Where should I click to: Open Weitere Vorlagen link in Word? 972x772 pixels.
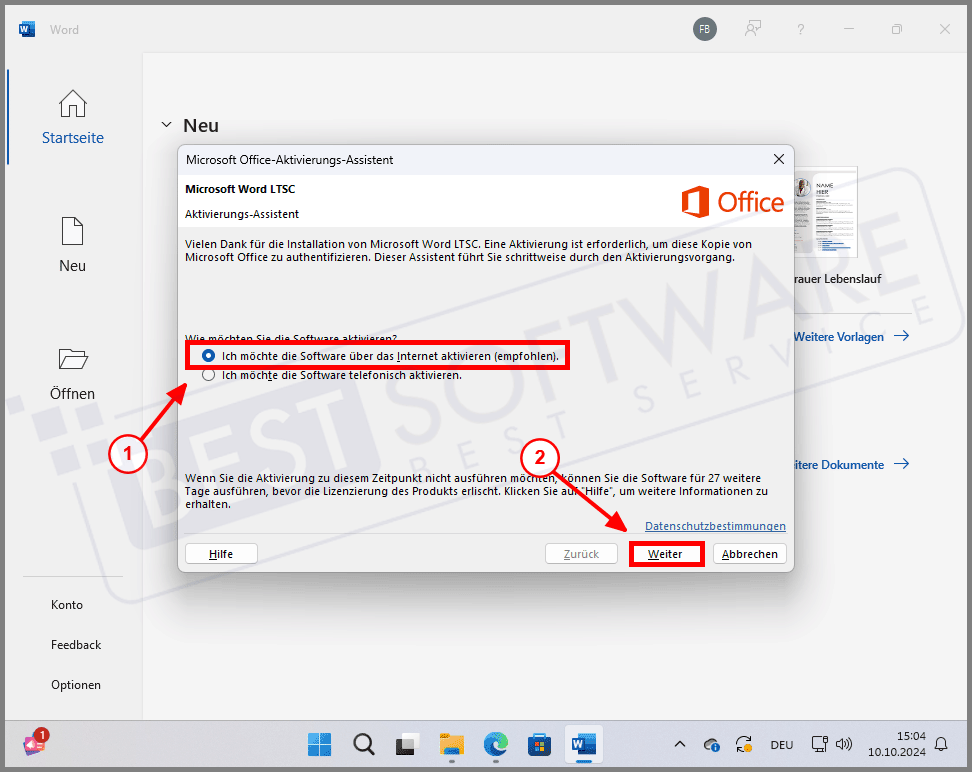click(851, 337)
